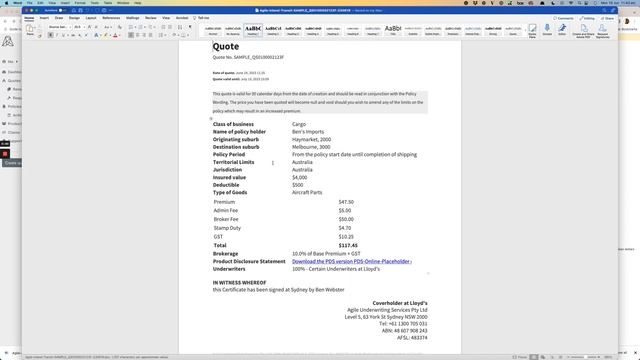Toggle Superscript formatting
Viewport: 640px width, 360px height.
tap(86, 35)
